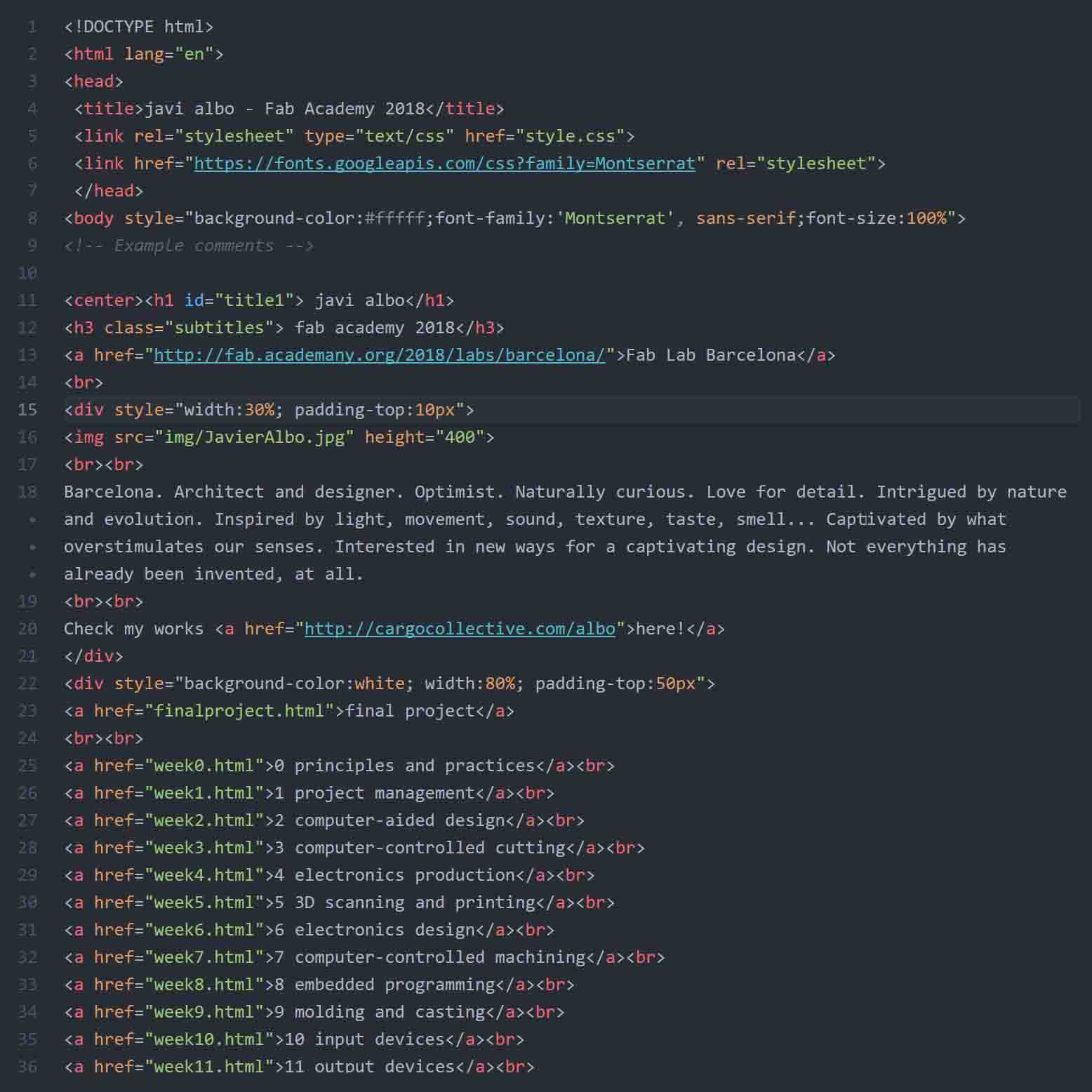The height and width of the screenshot is (1092, 1092).
Task: Click the closing </div> tag on line 21
Action: pyautogui.click(x=93, y=656)
